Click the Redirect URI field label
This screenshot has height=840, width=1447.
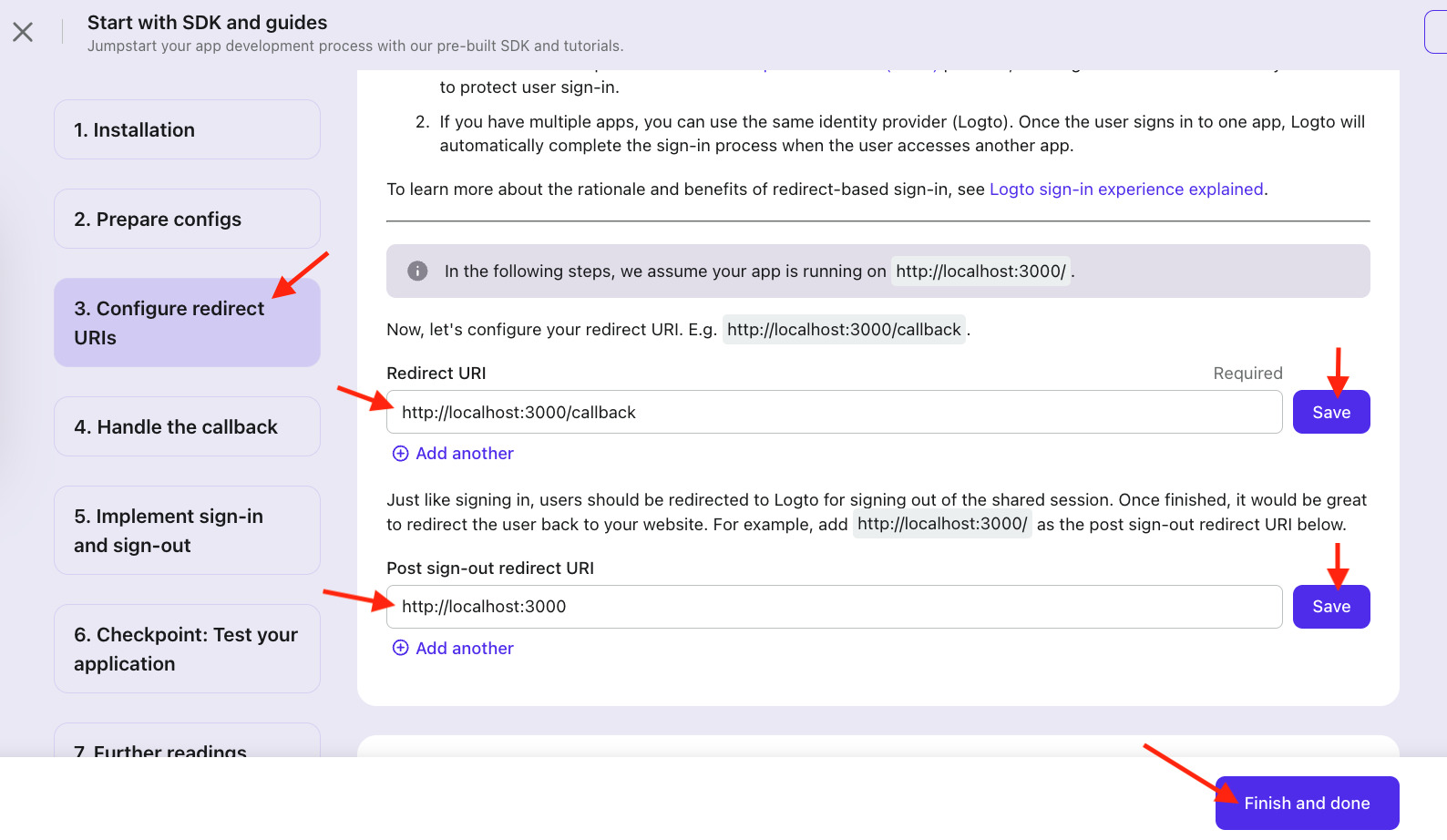coord(436,373)
